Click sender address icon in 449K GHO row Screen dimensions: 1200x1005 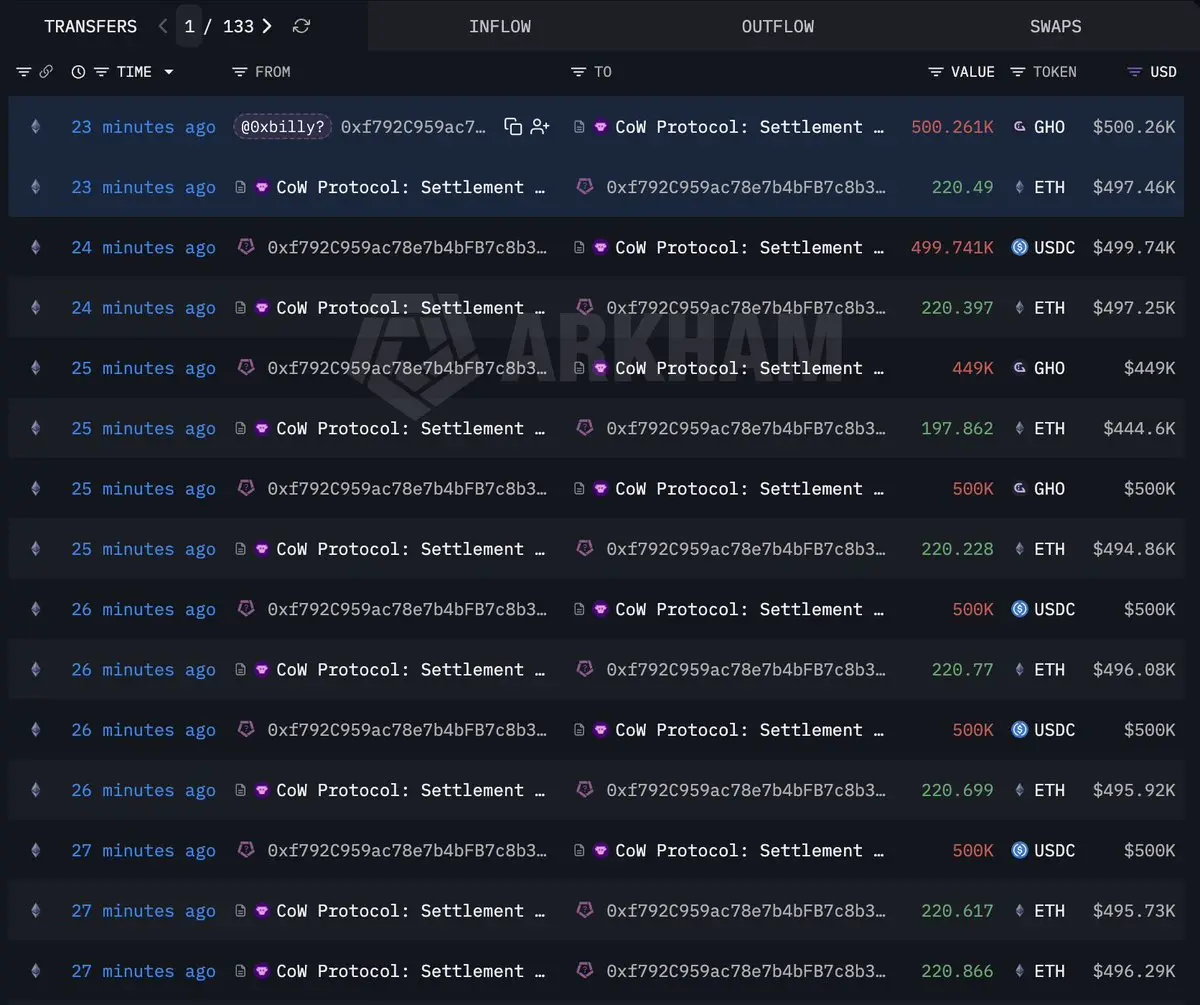pos(246,368)
